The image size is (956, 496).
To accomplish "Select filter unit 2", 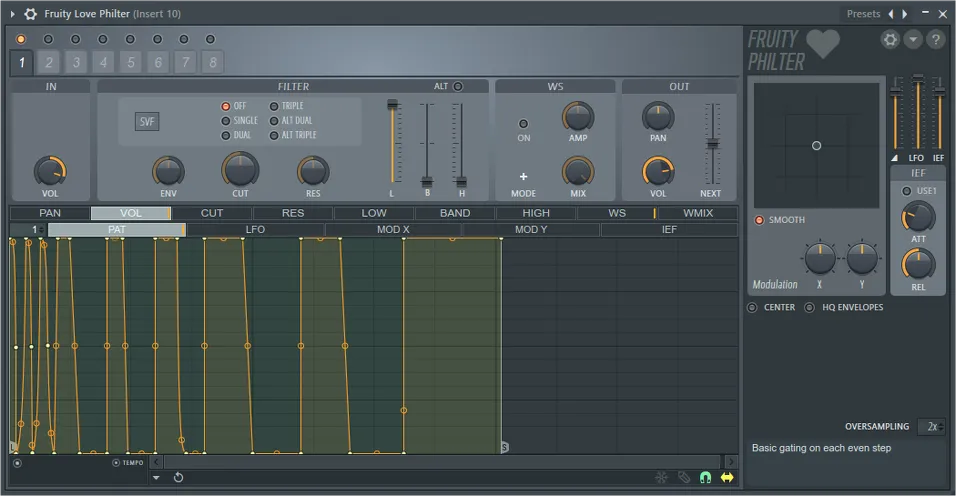I will (x=49, y=62).
